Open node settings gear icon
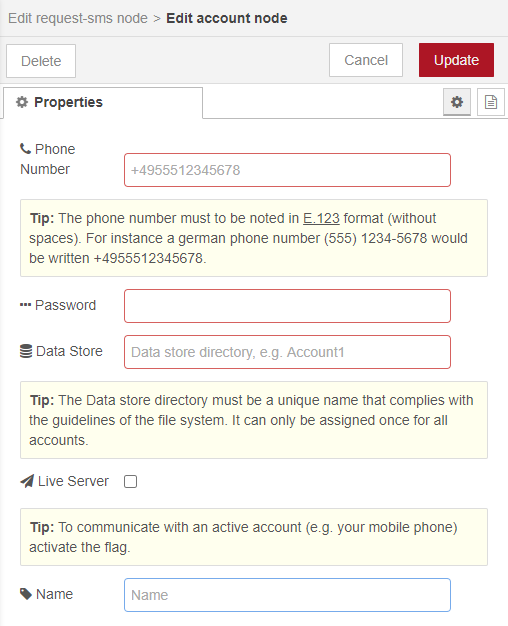Viewport: 508px width, 626px height. (457, 102)
